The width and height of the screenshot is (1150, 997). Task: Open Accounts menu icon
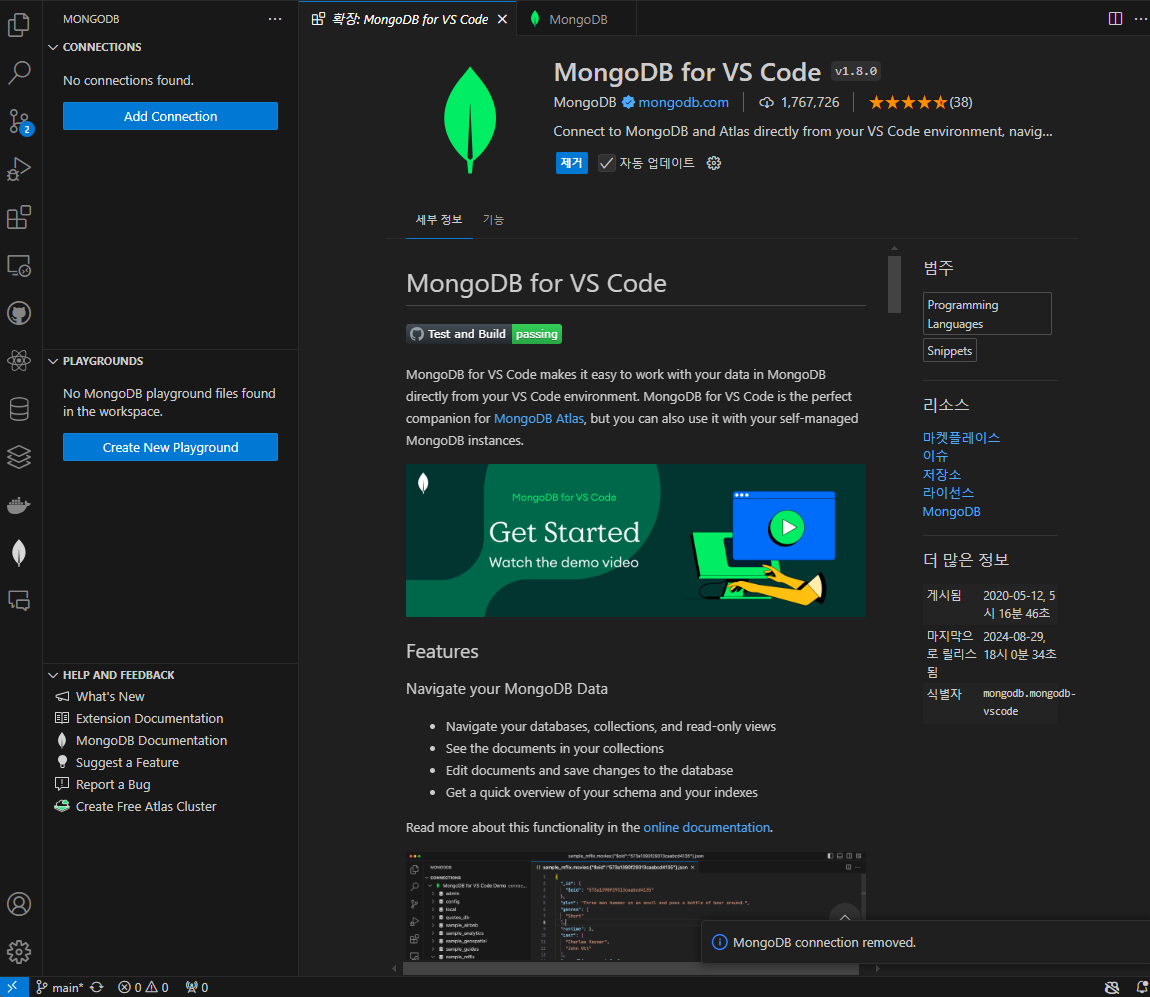tap(19, 904)
